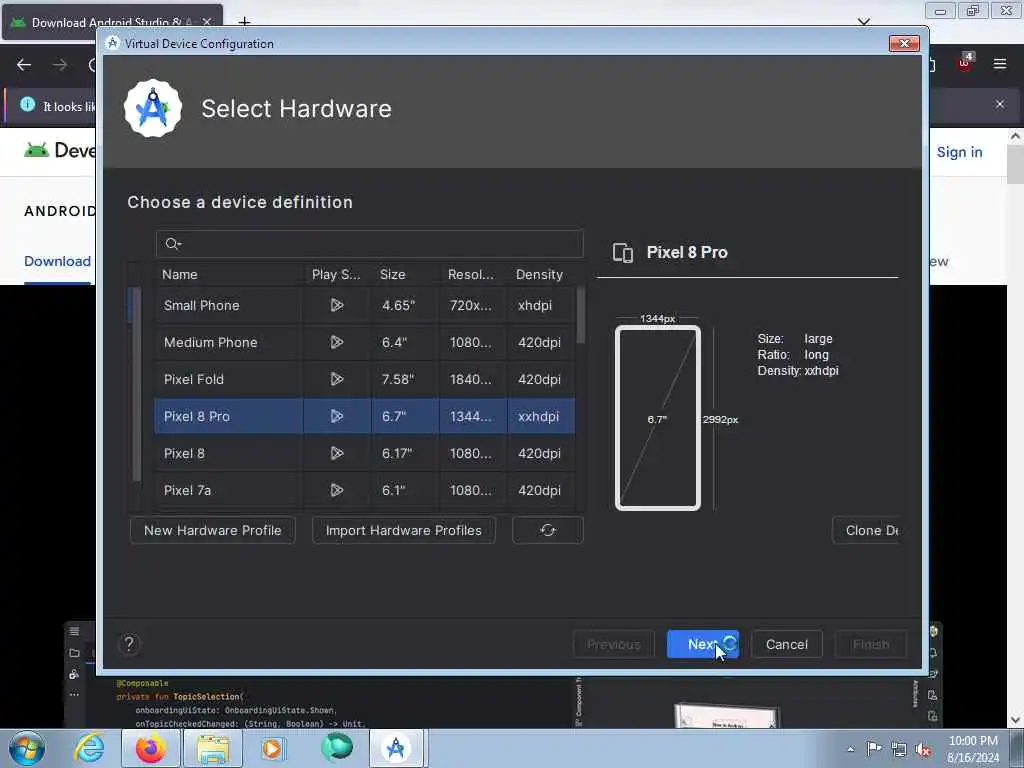1024x768 pixels.
Task: Open the browser tab list dropdown chevron
Action: pyautogui.click(x=863, y=22)
